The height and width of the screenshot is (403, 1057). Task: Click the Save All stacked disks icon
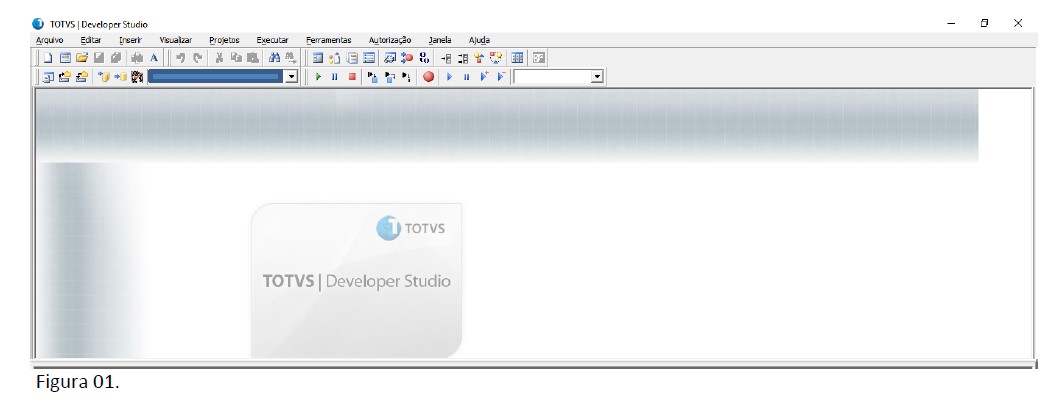coord(116,58)
